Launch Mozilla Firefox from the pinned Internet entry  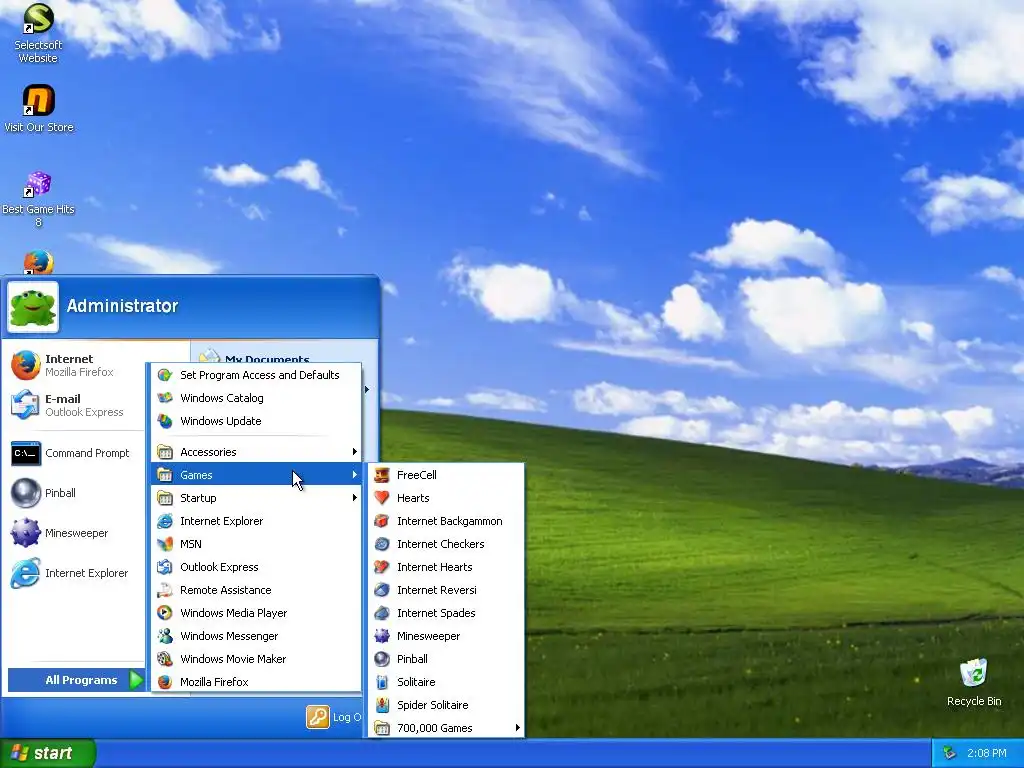click(73, 365)
